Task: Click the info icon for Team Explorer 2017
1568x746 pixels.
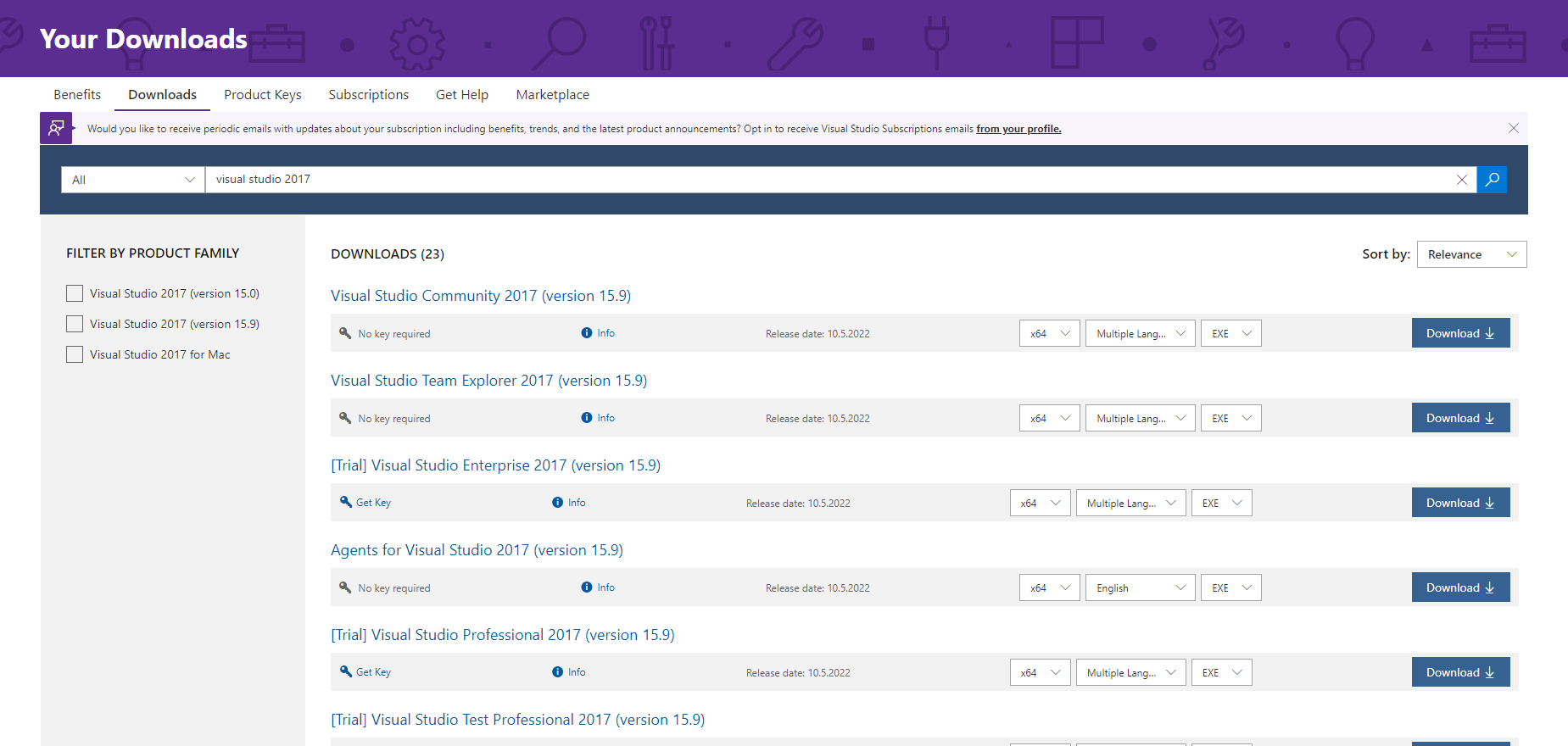Action: (x=587, y=418)
